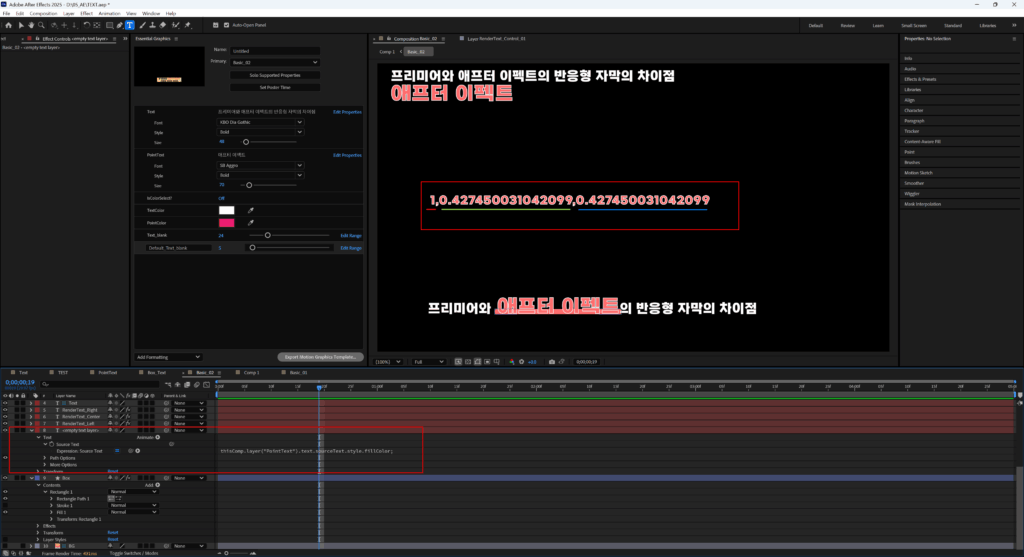Viewport: 1024px width, 557px height.
Task: Select the Rotation tool
Action: [x=86, y=25]
